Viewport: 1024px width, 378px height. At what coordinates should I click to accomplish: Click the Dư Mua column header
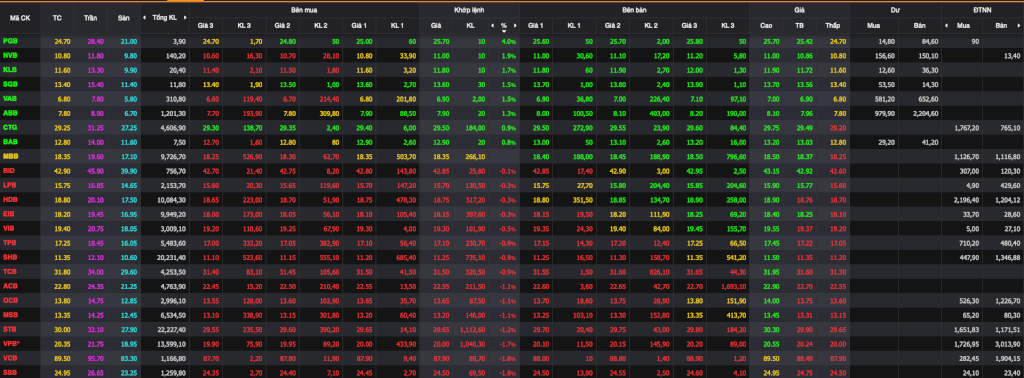873,26
